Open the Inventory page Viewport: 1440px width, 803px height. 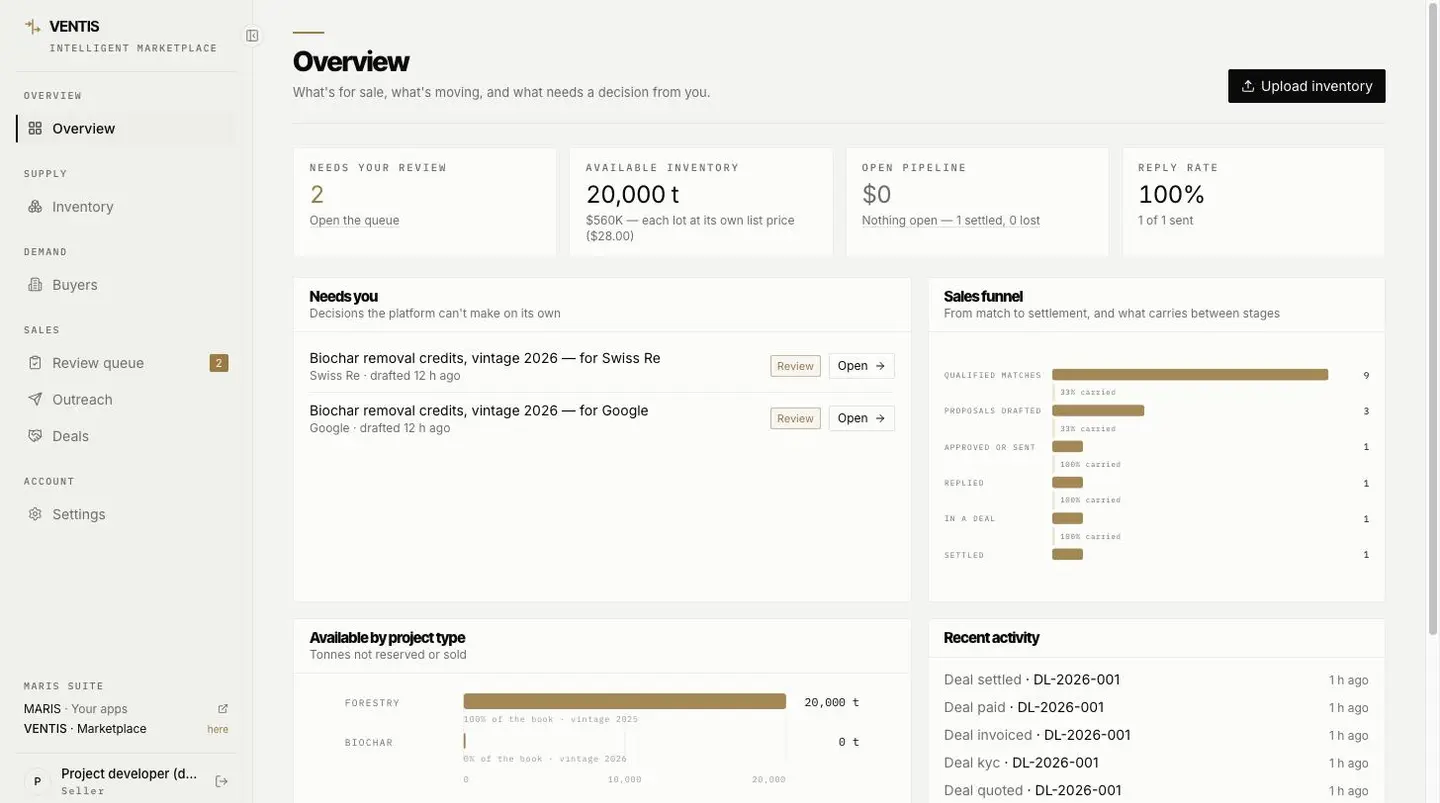pyautogui.click(x=126, y=206)
